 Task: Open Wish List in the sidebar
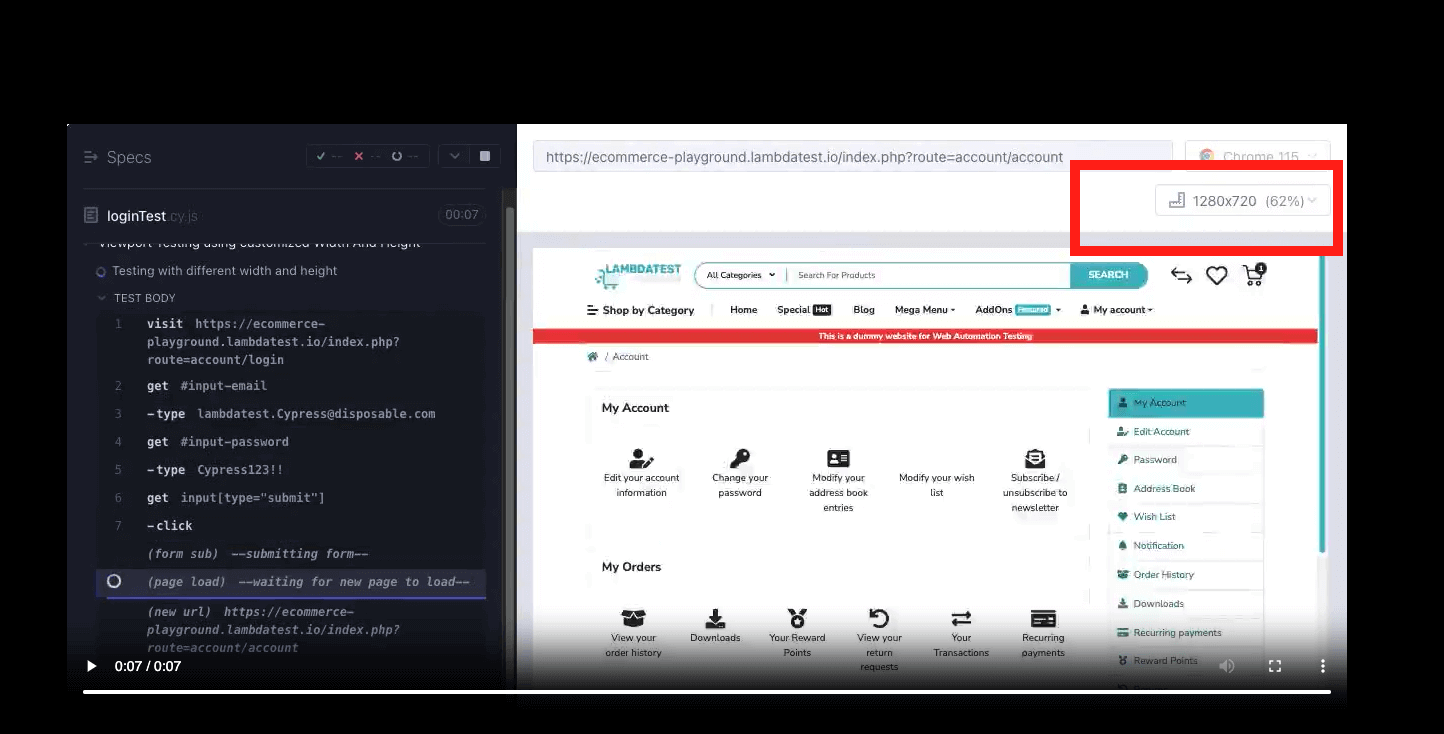point(1186,517)
